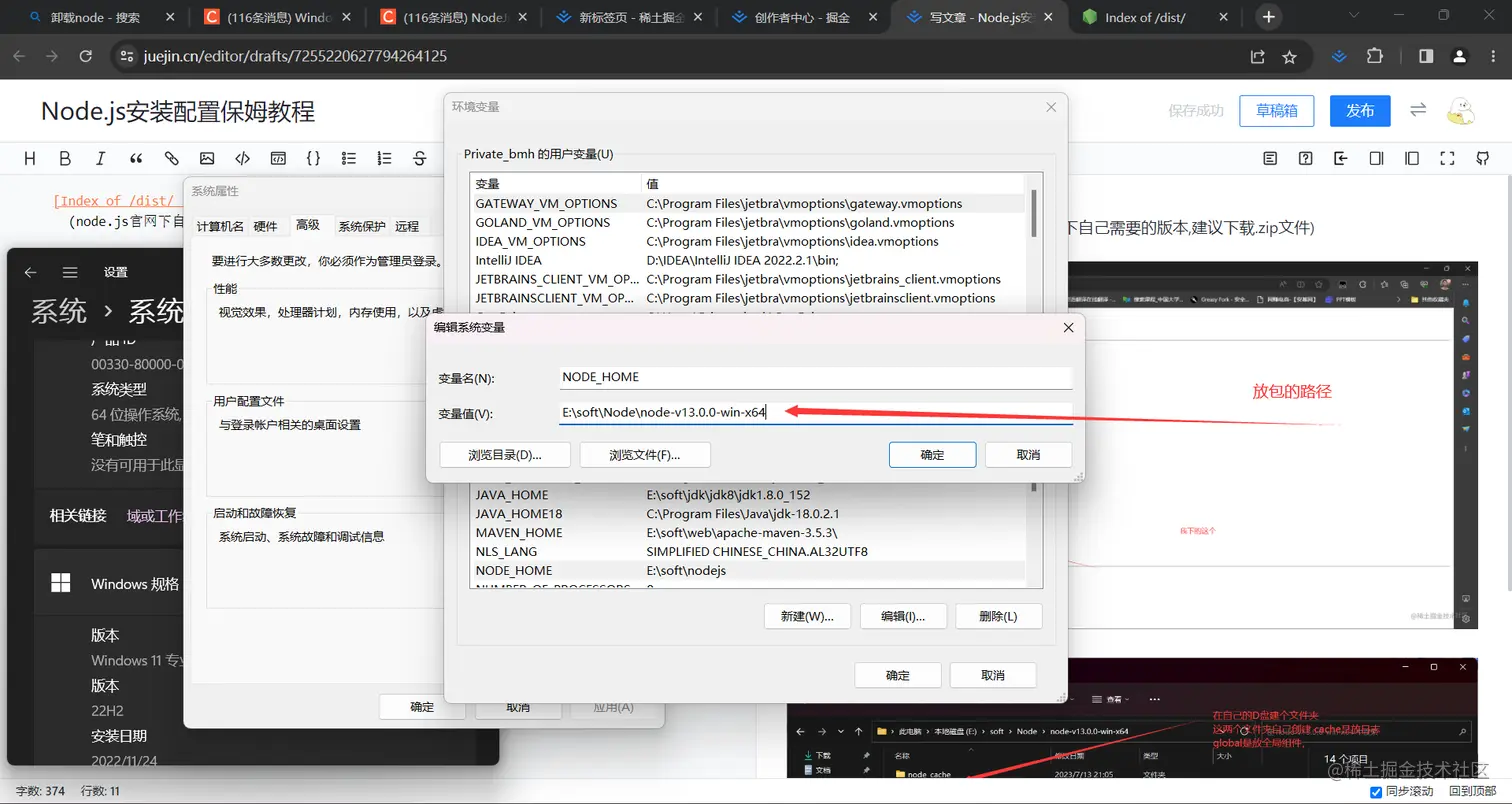Select JAVA_HOME18 row in system variables
The image size is (1512, 804).
pyautogui.click(x=750, y=514)
